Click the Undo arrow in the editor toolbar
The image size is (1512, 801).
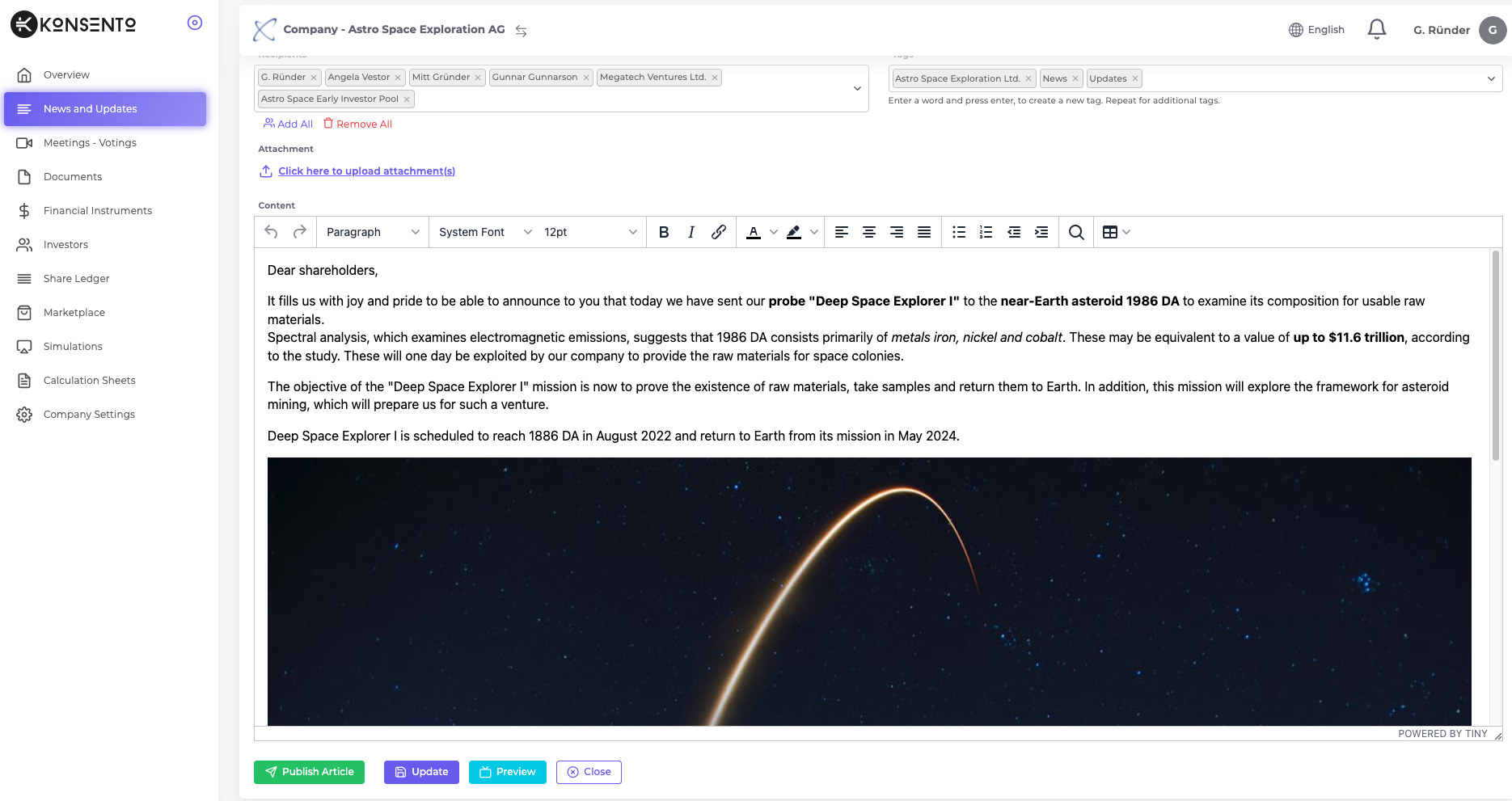pyautogui.click(x=271, y=232)
